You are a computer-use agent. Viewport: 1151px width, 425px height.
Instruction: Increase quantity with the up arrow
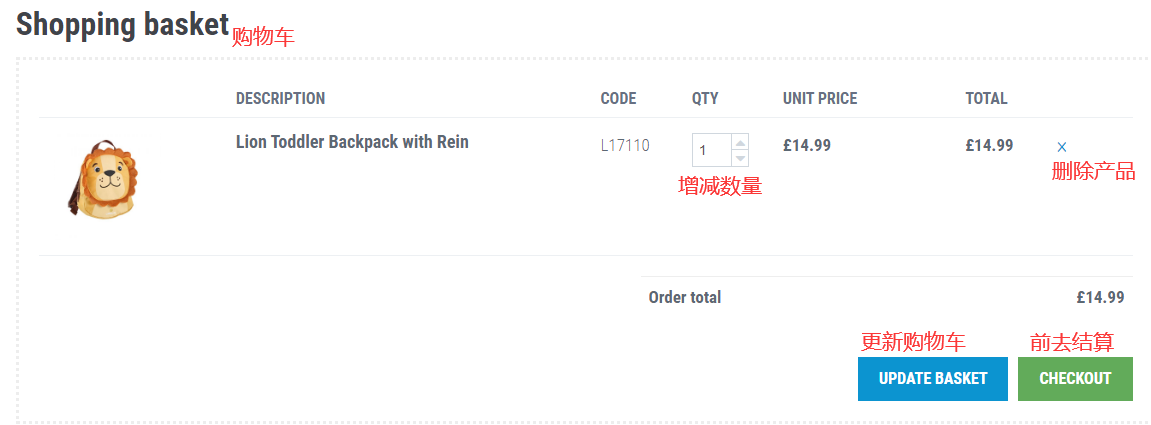click(x=740, y=142)
